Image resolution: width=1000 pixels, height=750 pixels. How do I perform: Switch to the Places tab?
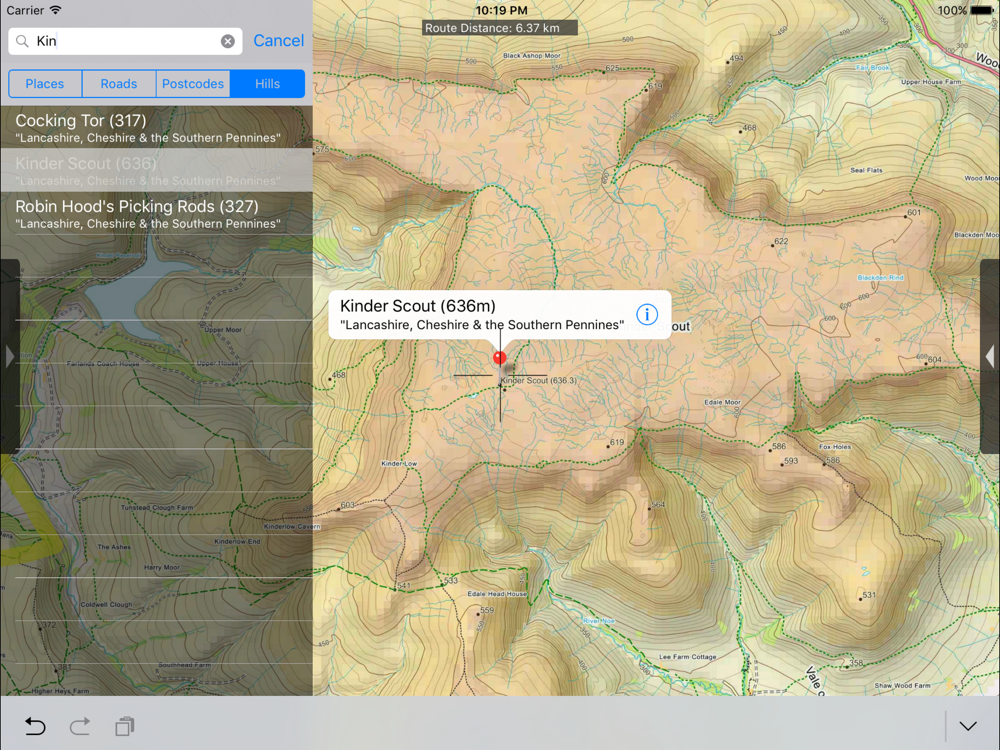pyautogui.click(x=45, y=84)
